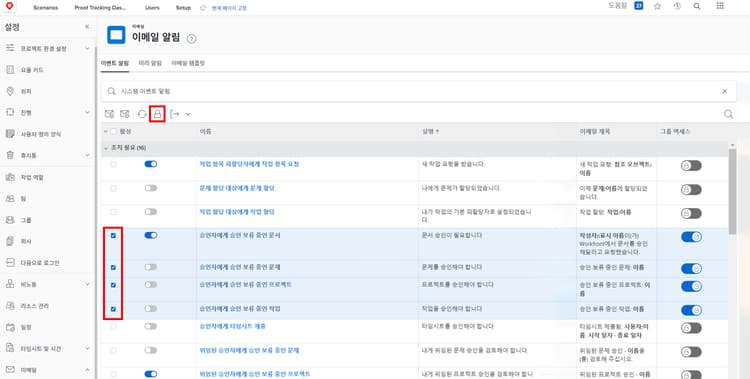Image resolution: width=750 pixels, height=379 pixels.
Task: Open Users in top navigation
Action: [152, 8]
